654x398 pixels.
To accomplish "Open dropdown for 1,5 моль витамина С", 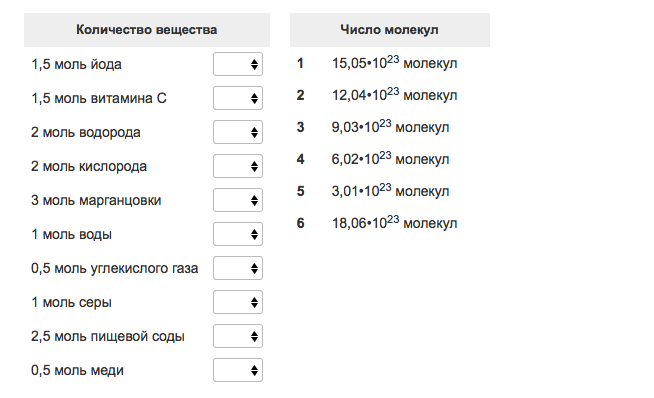I will tap(238, 98).
